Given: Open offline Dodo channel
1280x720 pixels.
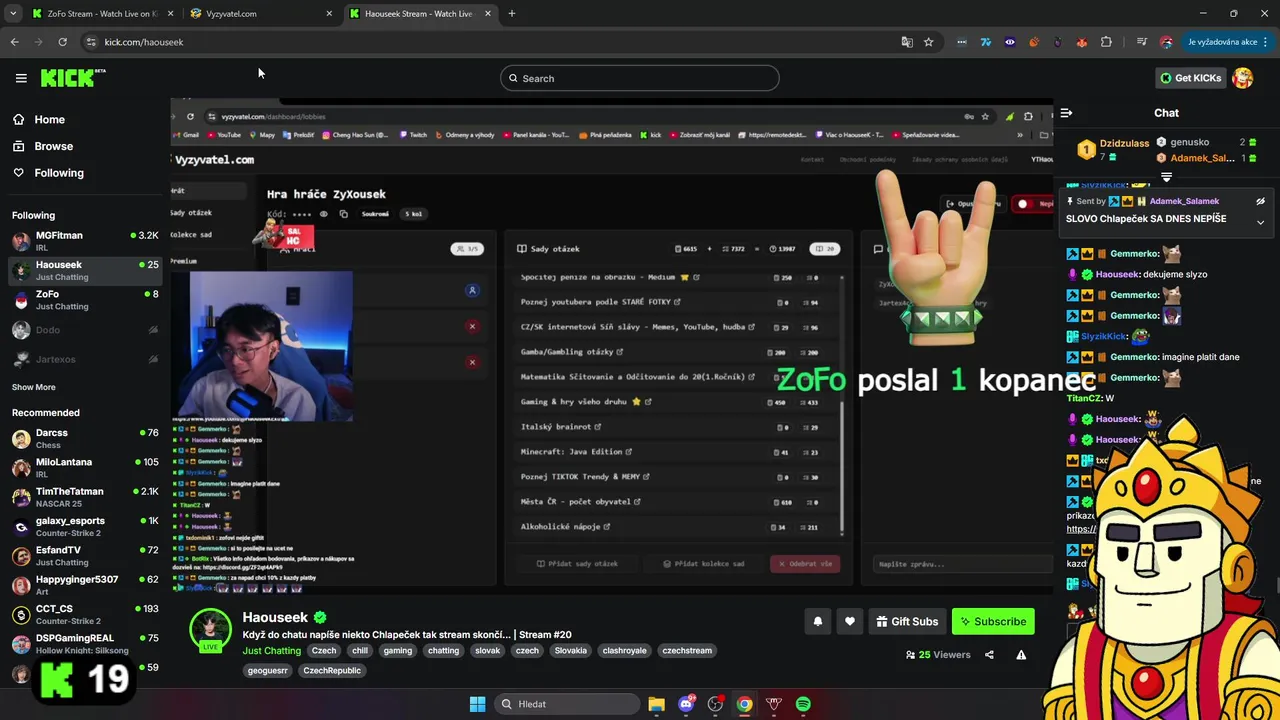Looking at the screenshot, I should [x=85, y=329].
